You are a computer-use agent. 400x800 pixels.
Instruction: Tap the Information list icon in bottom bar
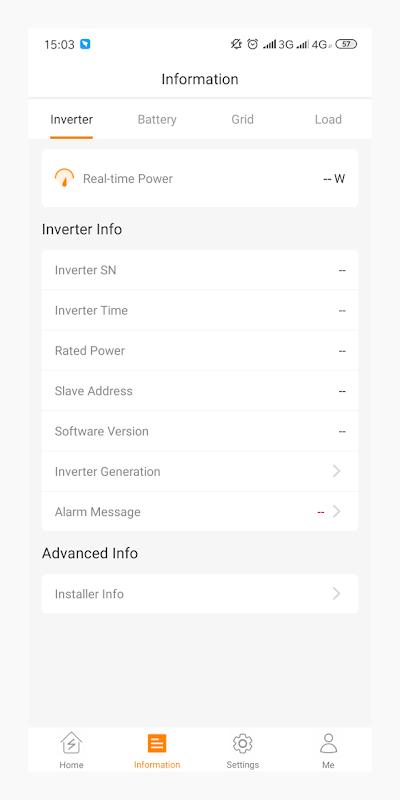[x=157, y=743]
